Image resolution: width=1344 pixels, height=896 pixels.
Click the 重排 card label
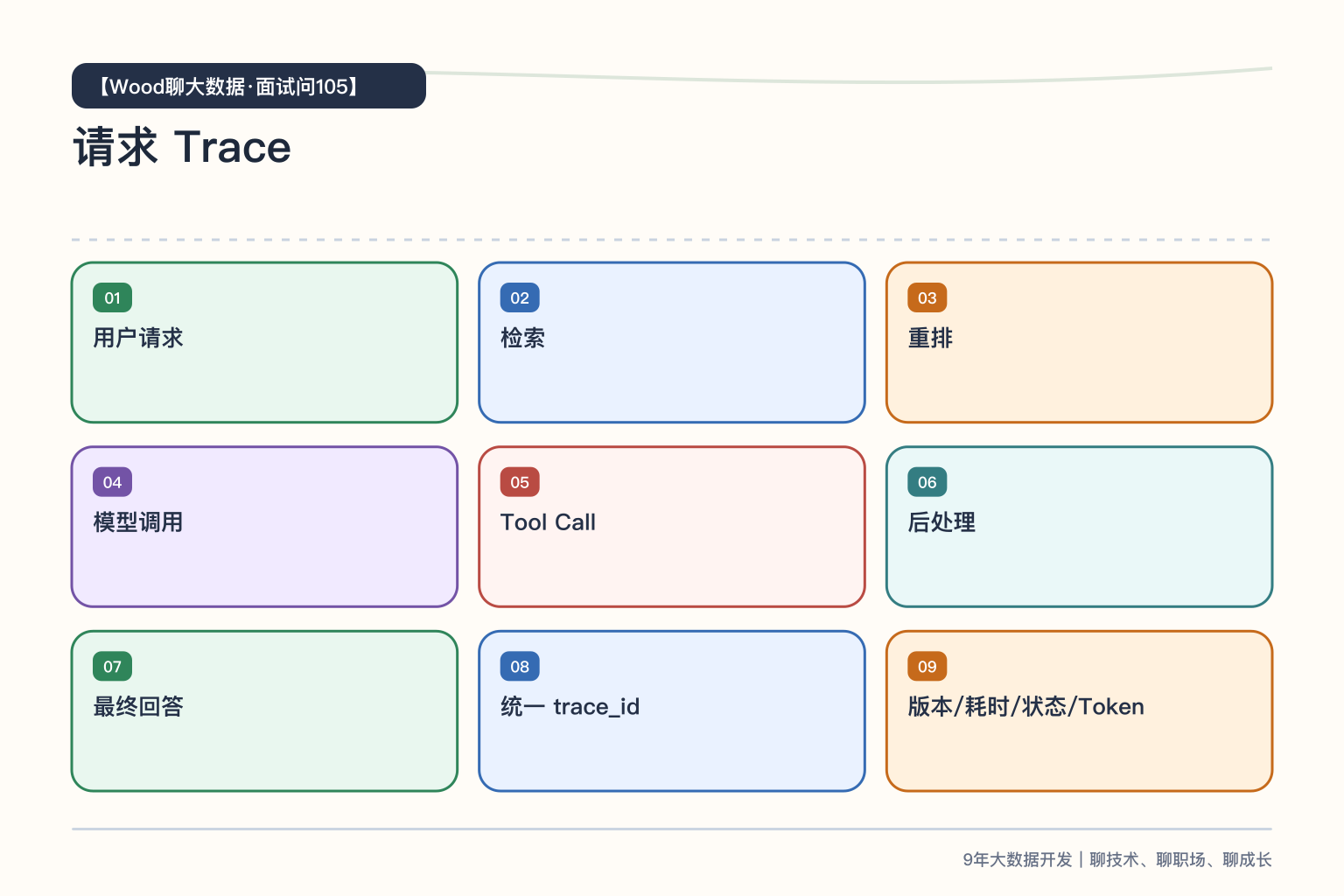click(930, 338)
